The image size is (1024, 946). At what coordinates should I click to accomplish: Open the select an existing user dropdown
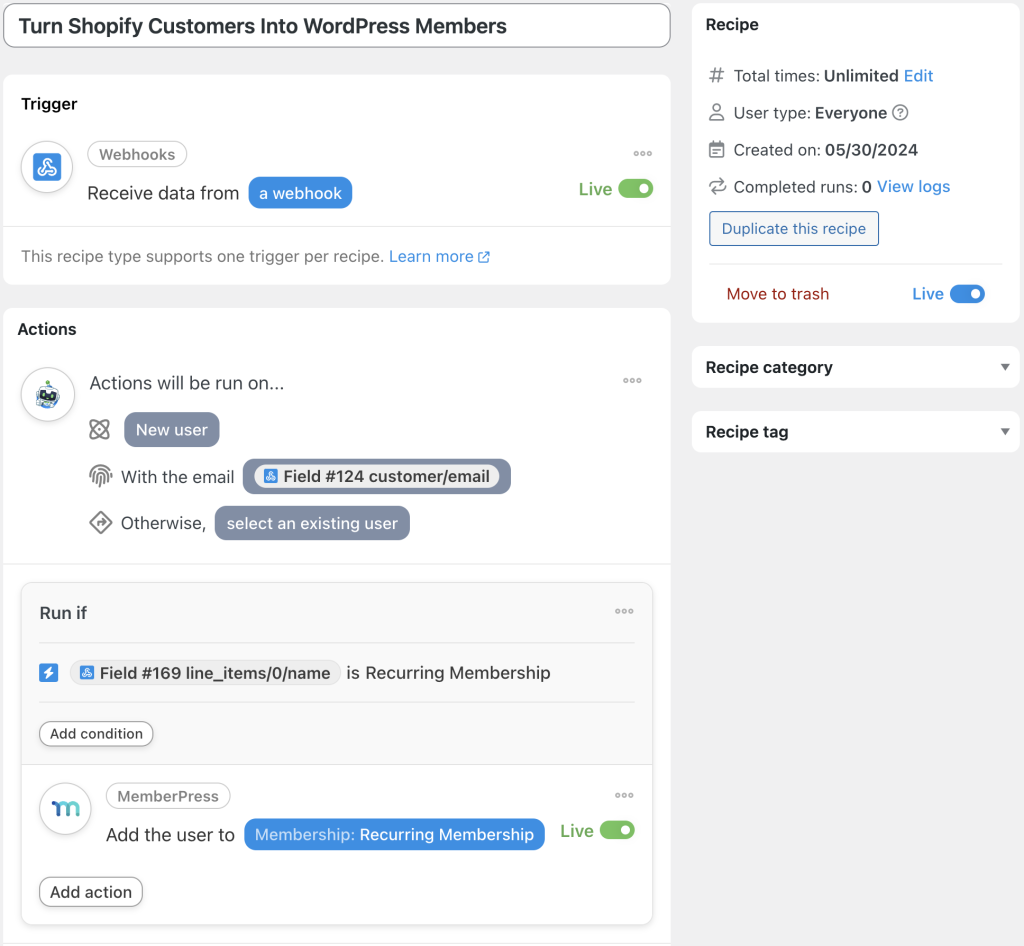tap(311, 522)
